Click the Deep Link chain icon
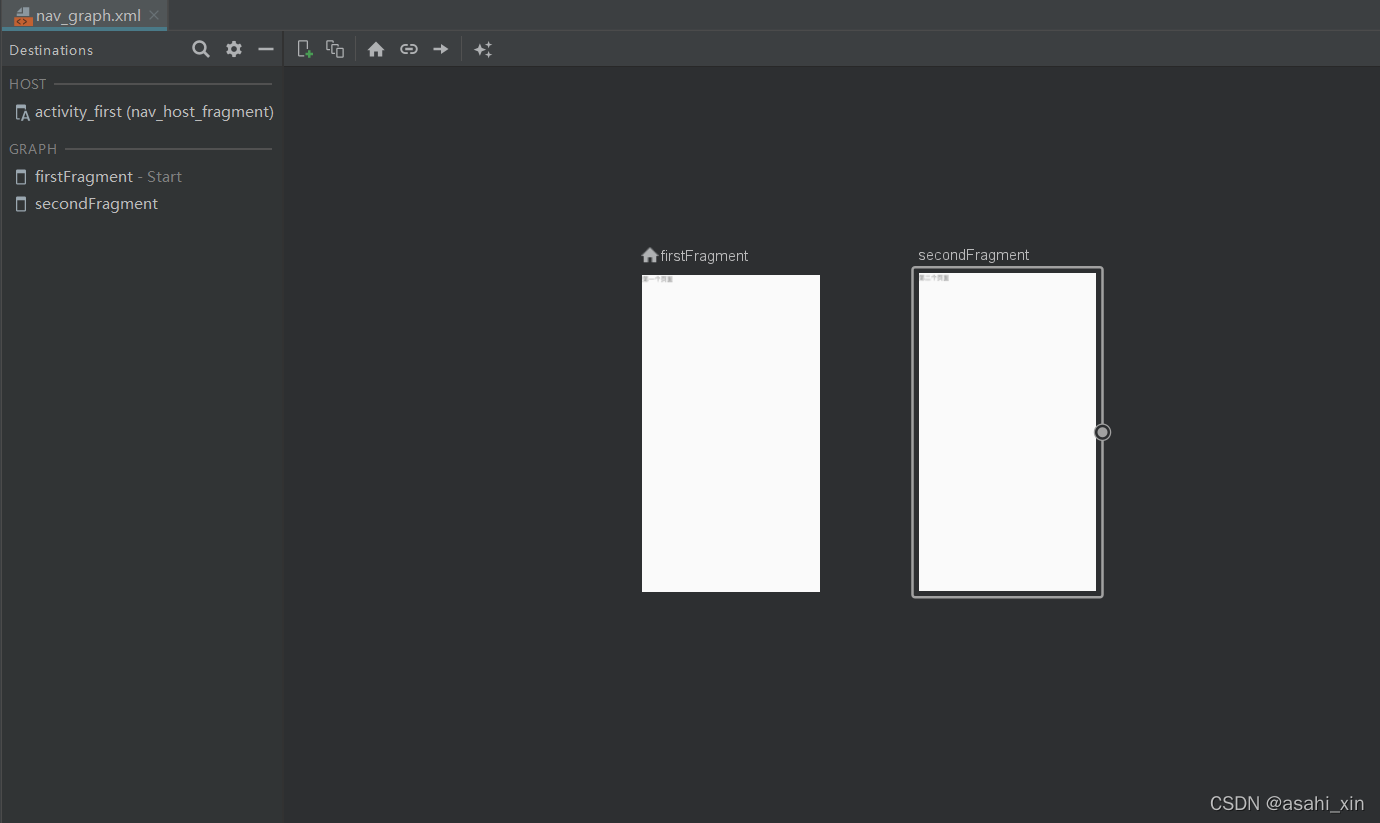Viewport: 1380px width, 823px height. click(x=409, y=49)
